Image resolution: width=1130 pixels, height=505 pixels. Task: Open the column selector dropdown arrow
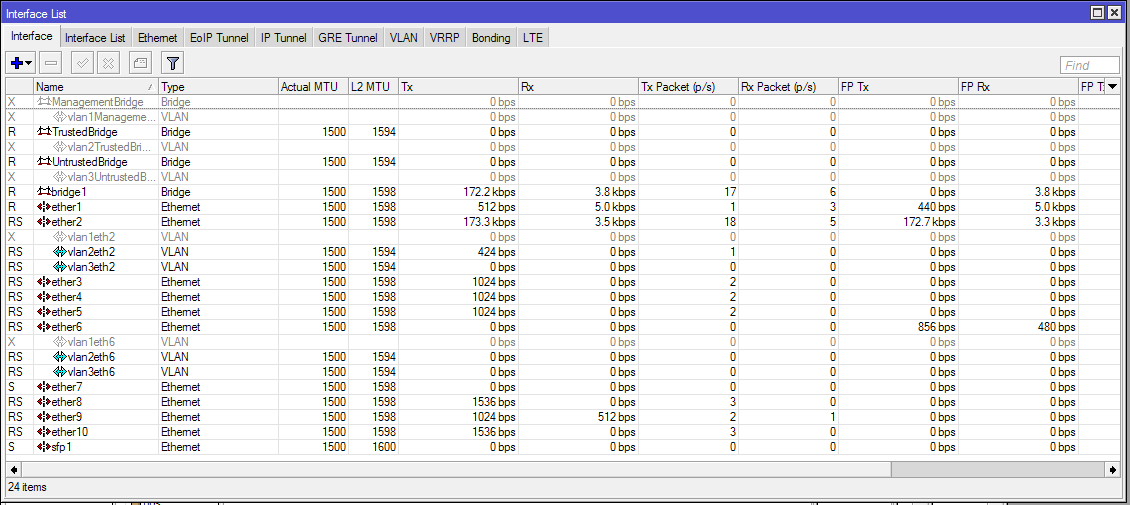(x=1113, y=87)
